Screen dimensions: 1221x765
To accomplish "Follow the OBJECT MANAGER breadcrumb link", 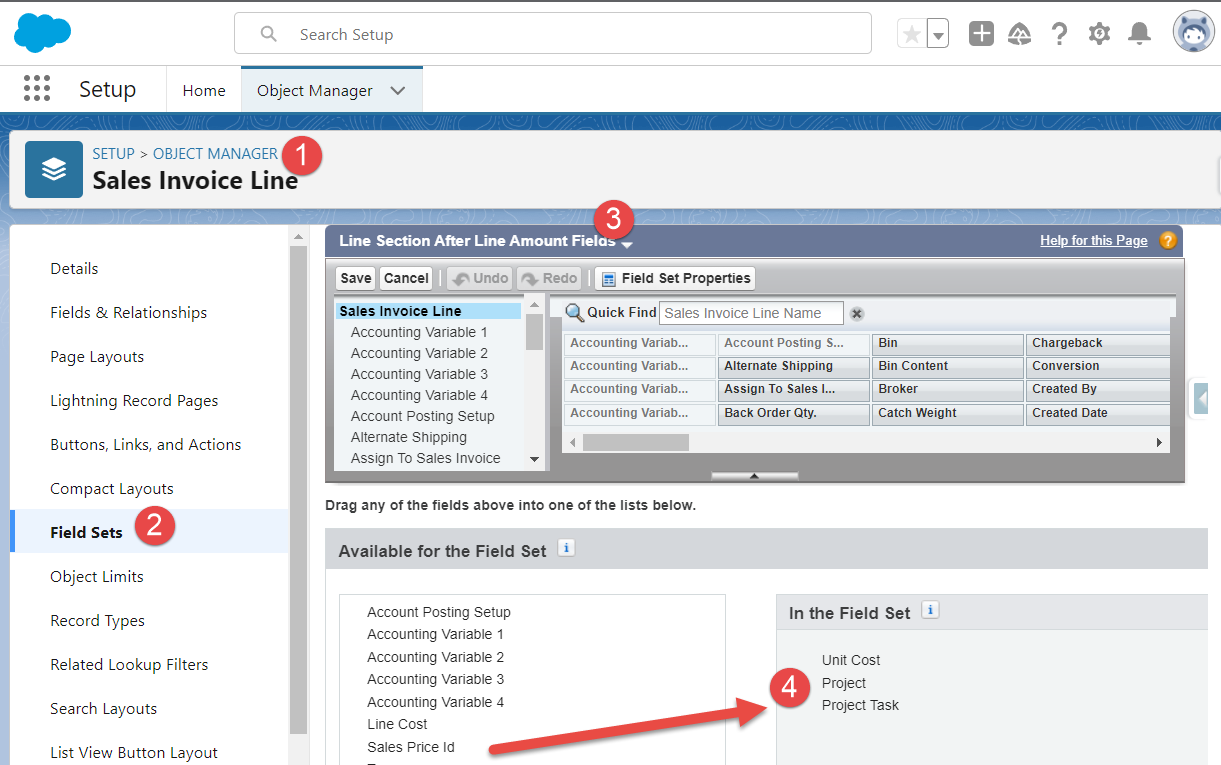I will point(215,154).
